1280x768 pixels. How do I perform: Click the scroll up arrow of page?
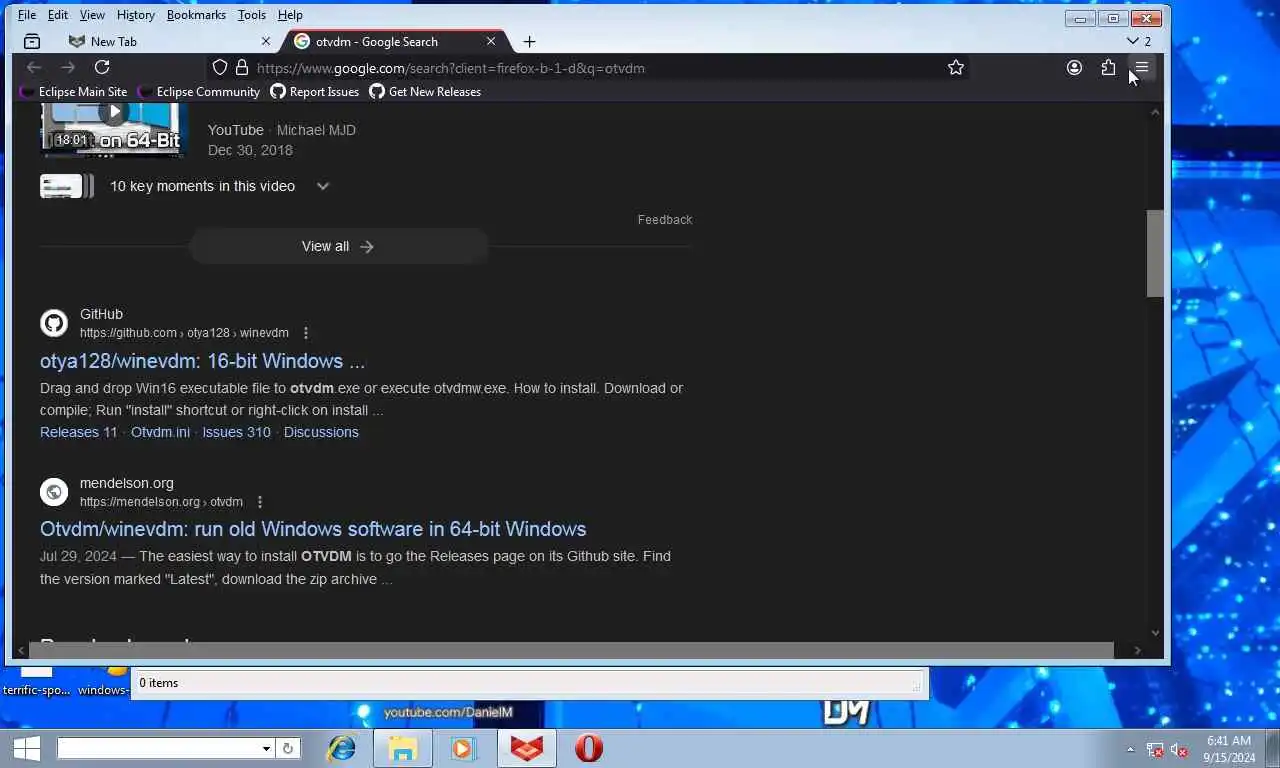1155,111
